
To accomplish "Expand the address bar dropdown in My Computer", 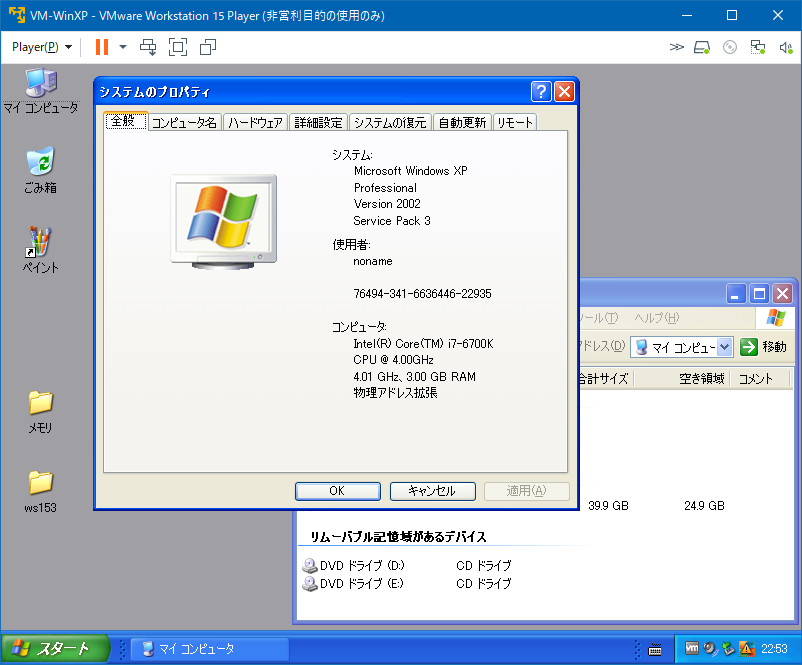I will 724,347.
